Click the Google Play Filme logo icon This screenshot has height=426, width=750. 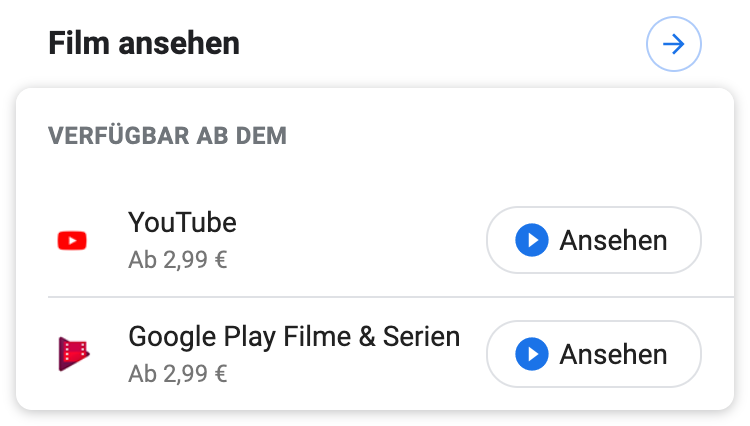pos(73,354)
